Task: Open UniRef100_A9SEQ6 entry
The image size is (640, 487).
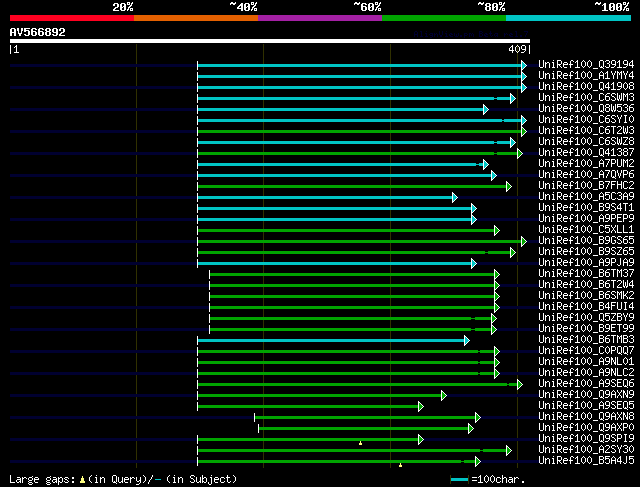Action: [x=586, y=384]
